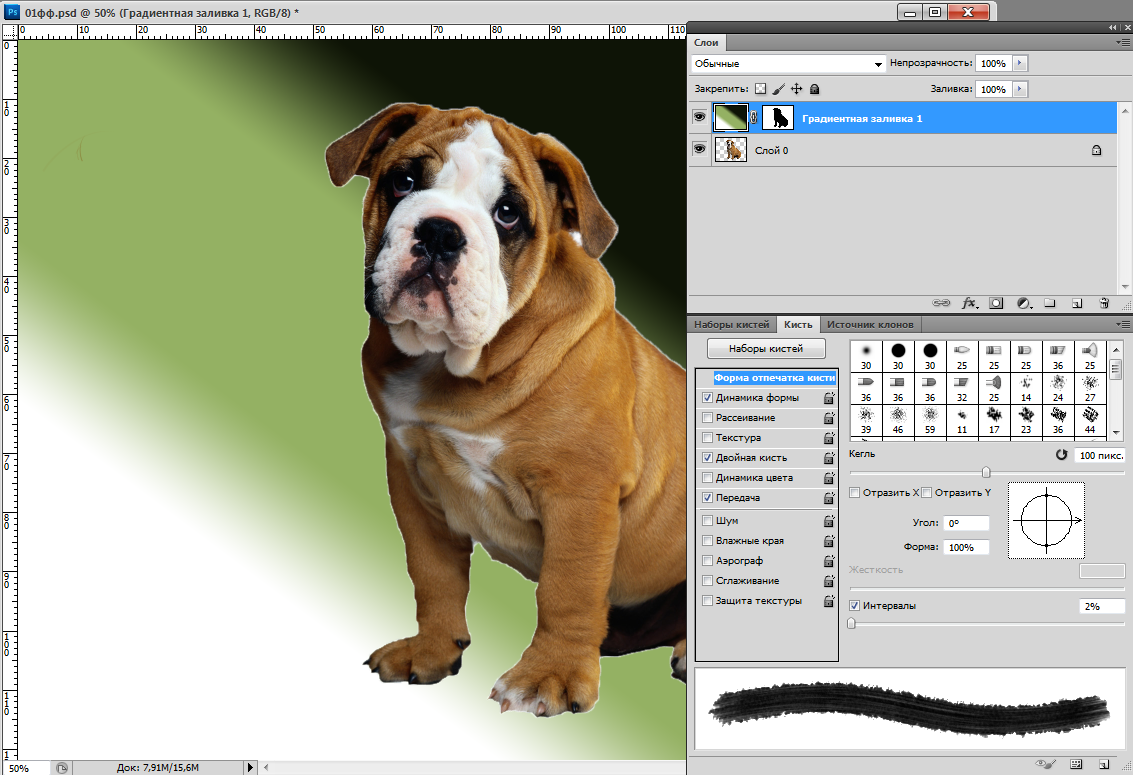The image size is (1133, 775).
Task: Toggle bristle brush preview eye-brush icon
Action: click(x=1045, y=763)
